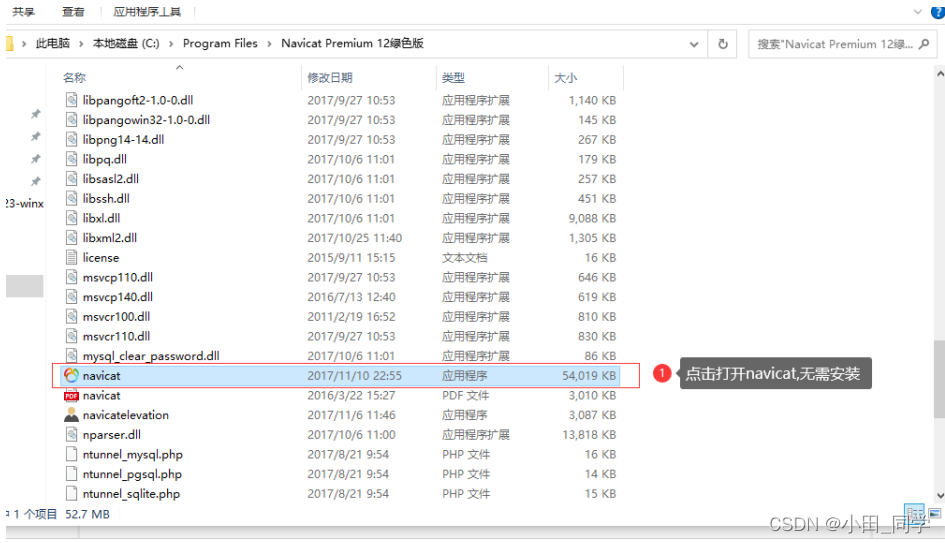Click the navicat PDF file icon
This screenshot has width=945, height=543.
click(x=71, y=395)
